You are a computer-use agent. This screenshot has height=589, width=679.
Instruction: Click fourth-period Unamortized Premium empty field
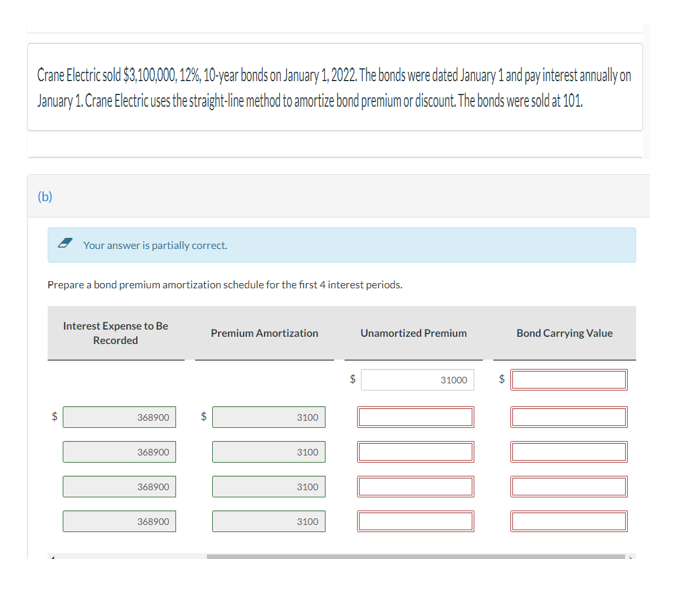click(x=416, y=521)
